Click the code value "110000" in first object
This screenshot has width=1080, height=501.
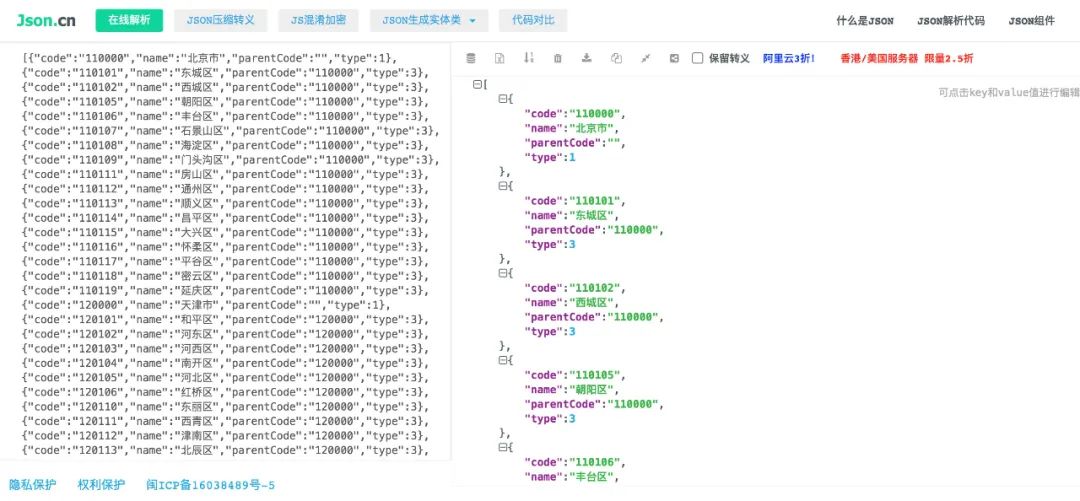595,114
